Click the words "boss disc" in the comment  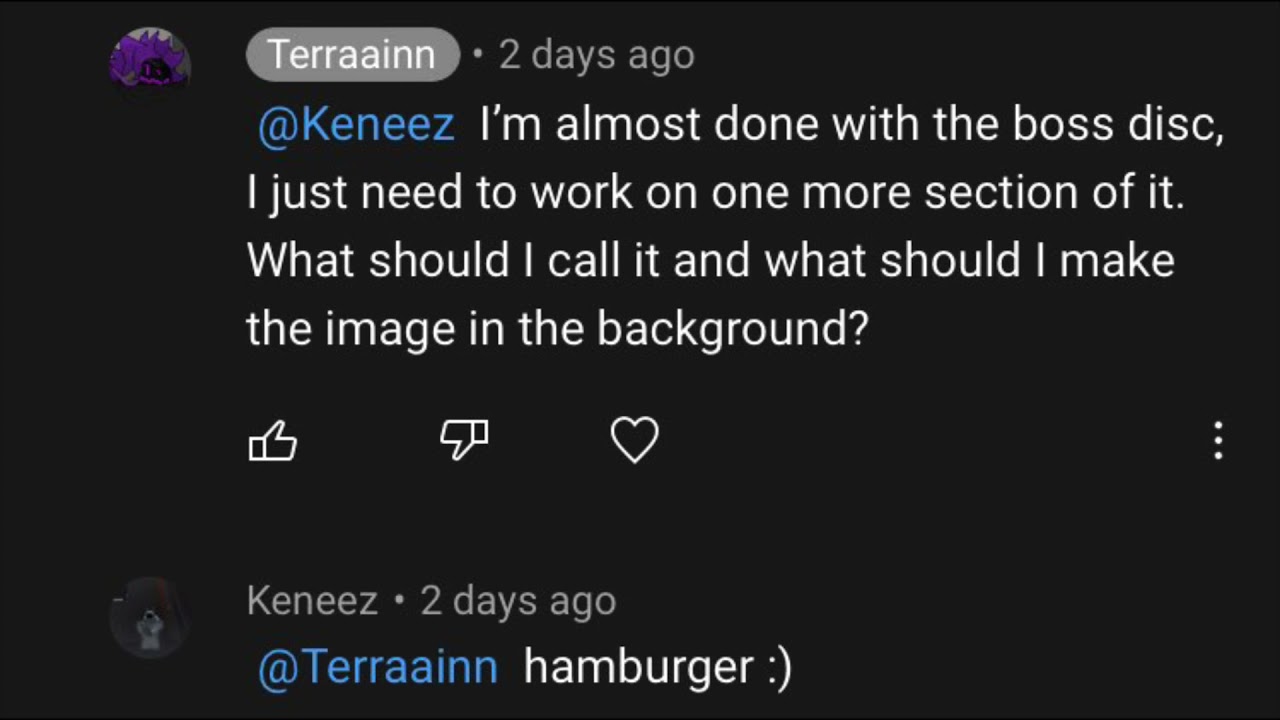click(x=1116, y=125)
